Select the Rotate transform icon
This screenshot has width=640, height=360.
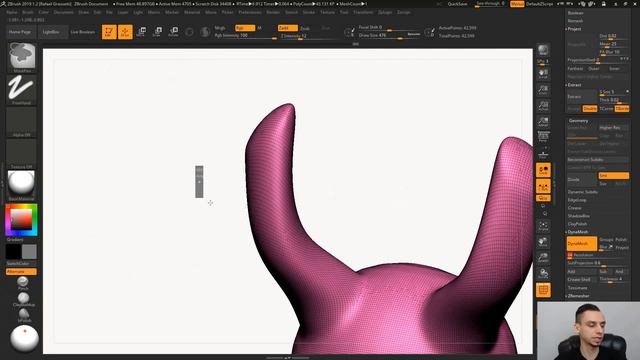(x=173, y=32)
